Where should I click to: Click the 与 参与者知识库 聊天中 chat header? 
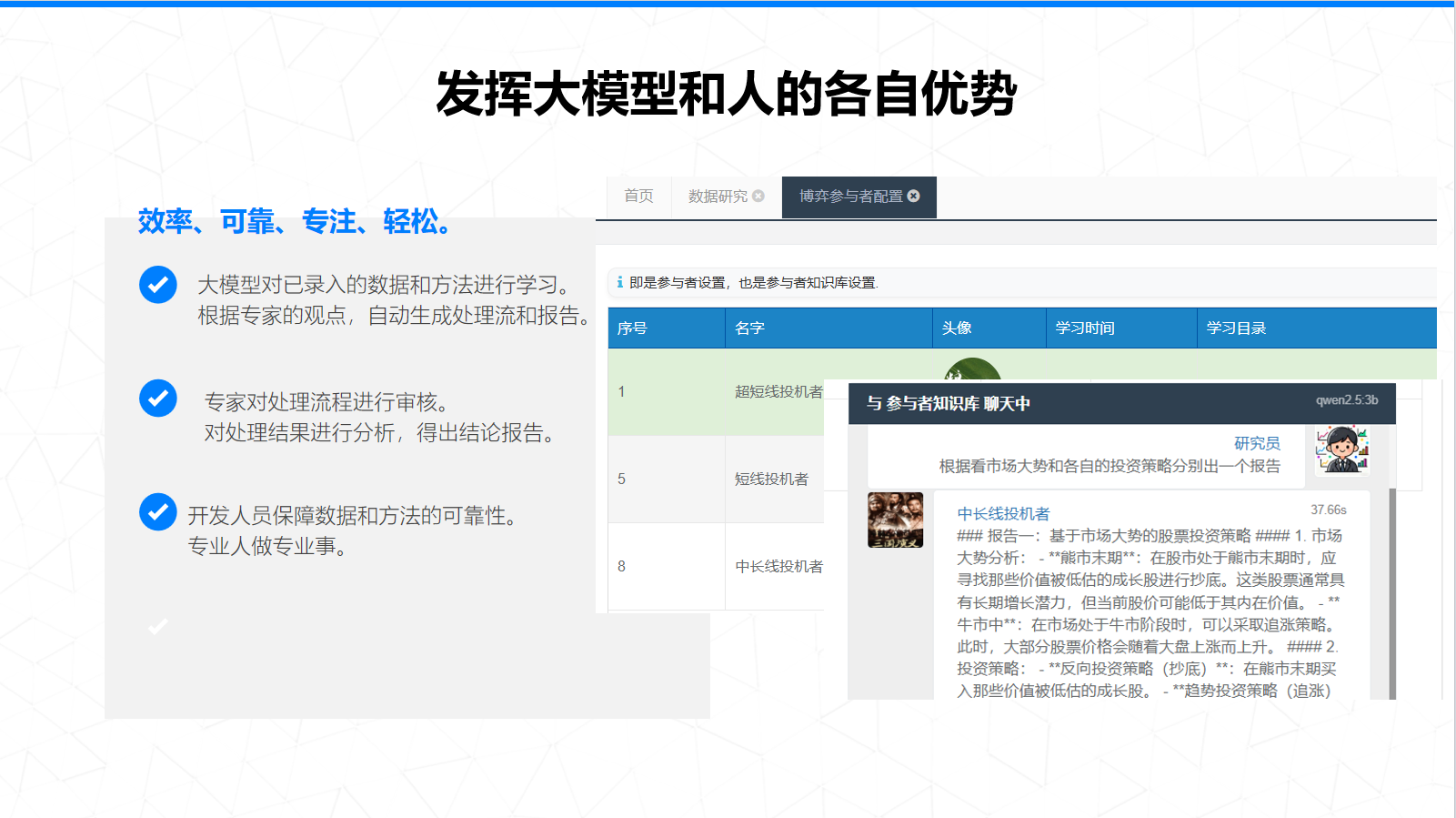click(1122, 403)
